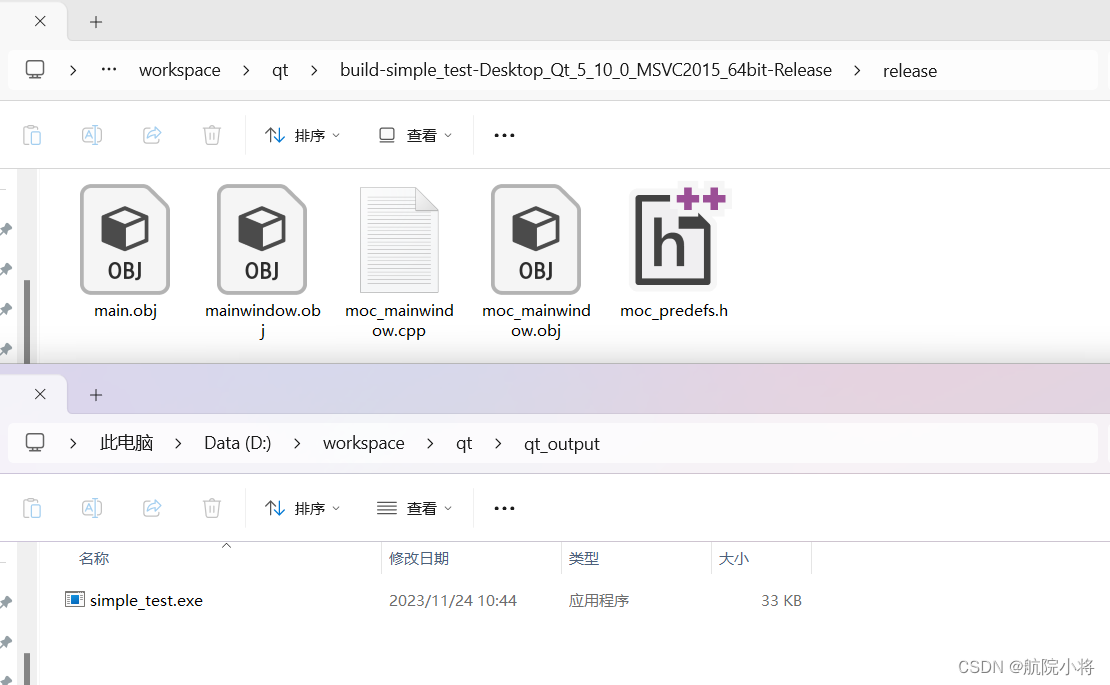Image resolution: width=1110 pixels, height=685 pixels.
Task: Select simple_test.exe file name
Action: click(x=147, y=601)
